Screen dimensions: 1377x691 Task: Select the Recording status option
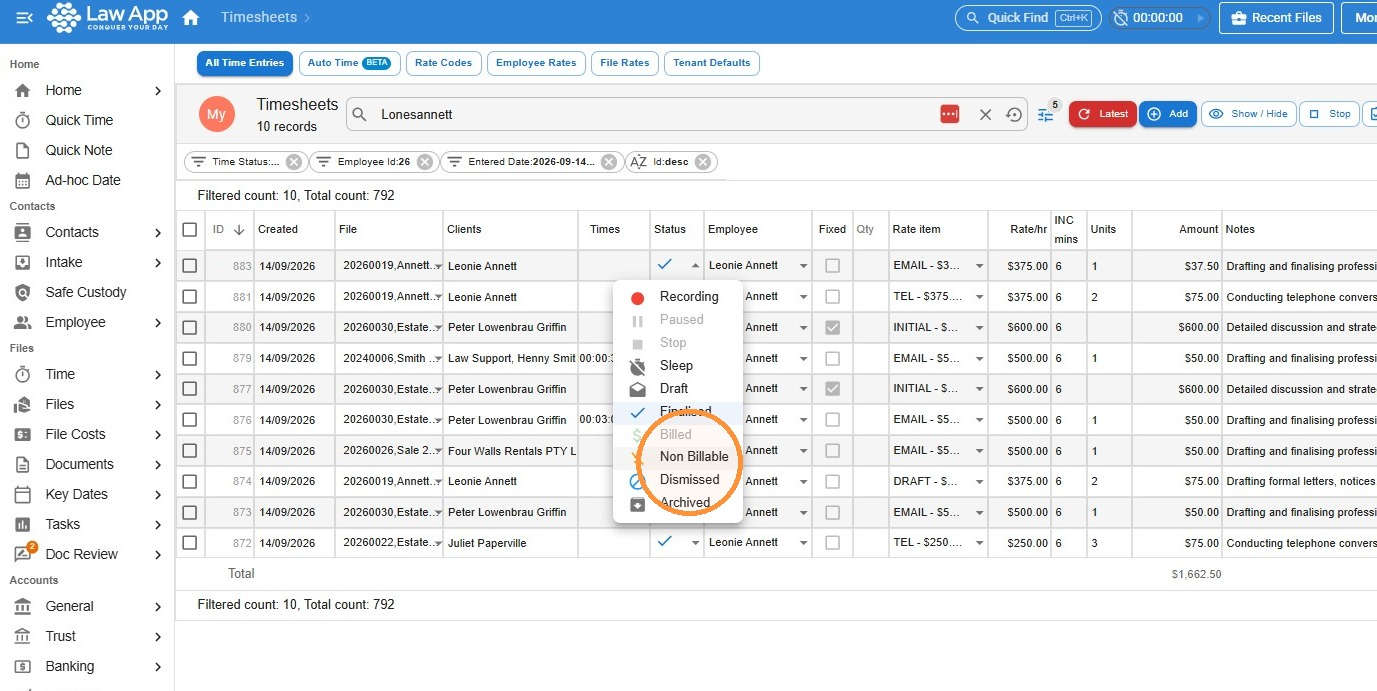point(678,297)
